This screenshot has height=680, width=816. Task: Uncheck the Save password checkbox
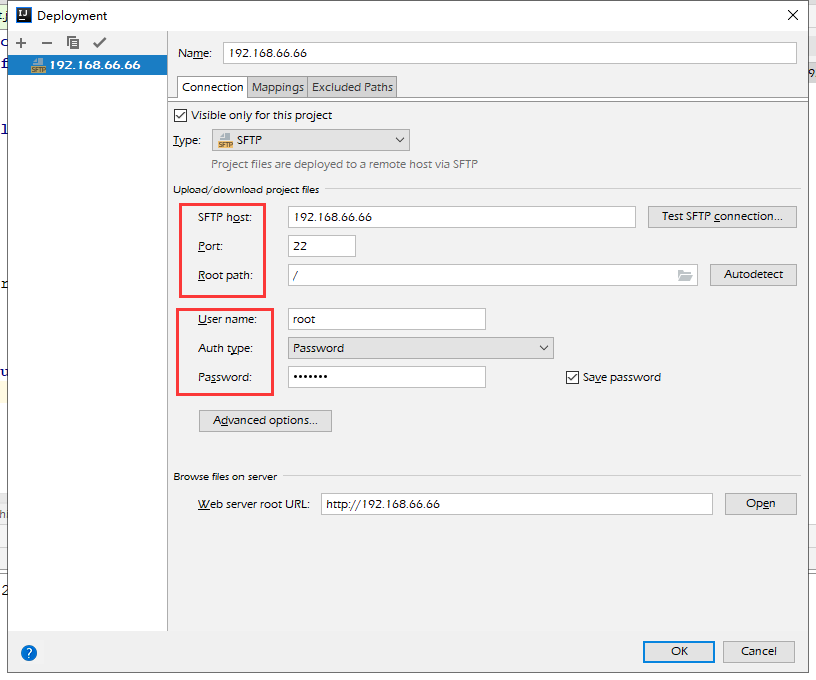point(573,377)
